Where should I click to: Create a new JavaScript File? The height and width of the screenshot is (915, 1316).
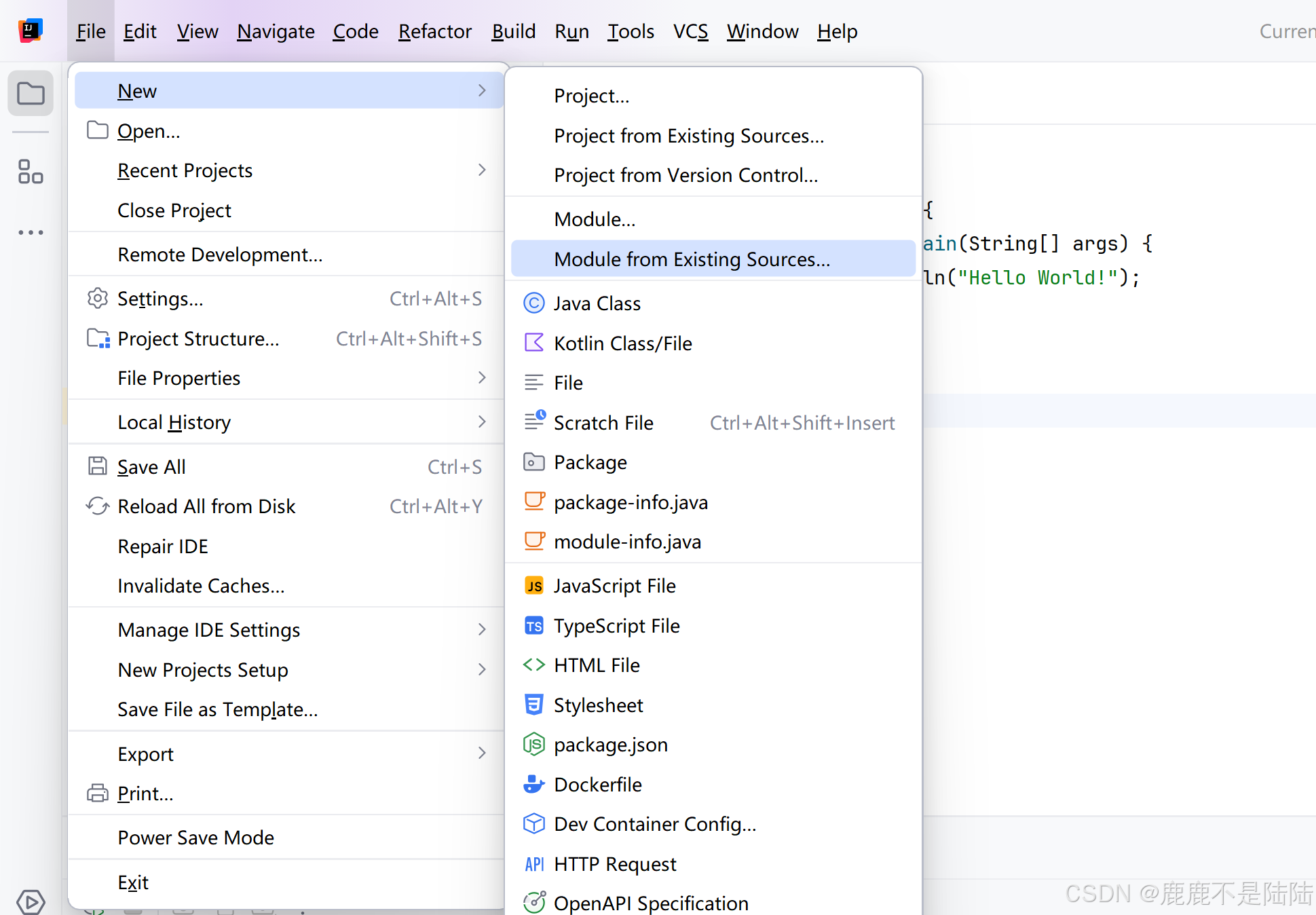pyautogui.click(x=614, y=586)
